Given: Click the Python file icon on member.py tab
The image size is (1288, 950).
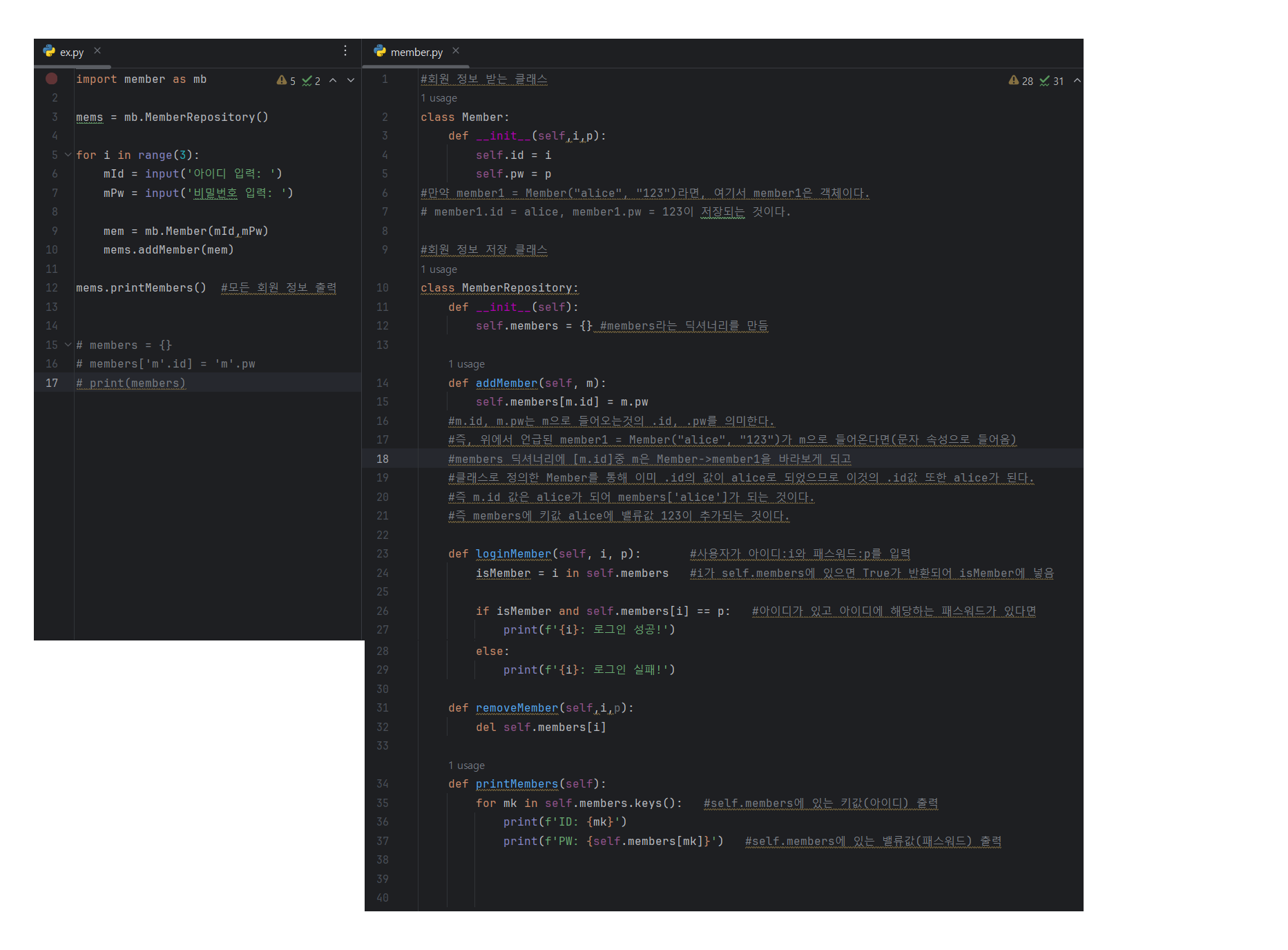Looking at the screenshot, I should (x=380, y=51).
